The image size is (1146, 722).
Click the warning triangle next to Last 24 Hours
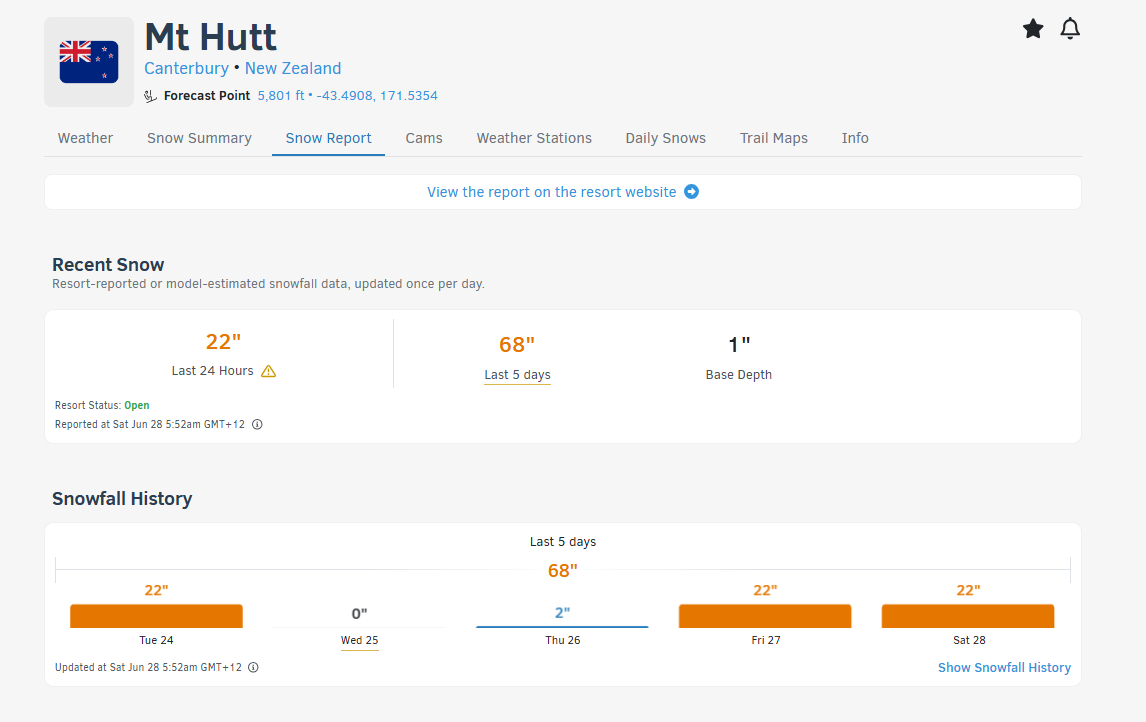pyautogui.click(x=269, y=371)
